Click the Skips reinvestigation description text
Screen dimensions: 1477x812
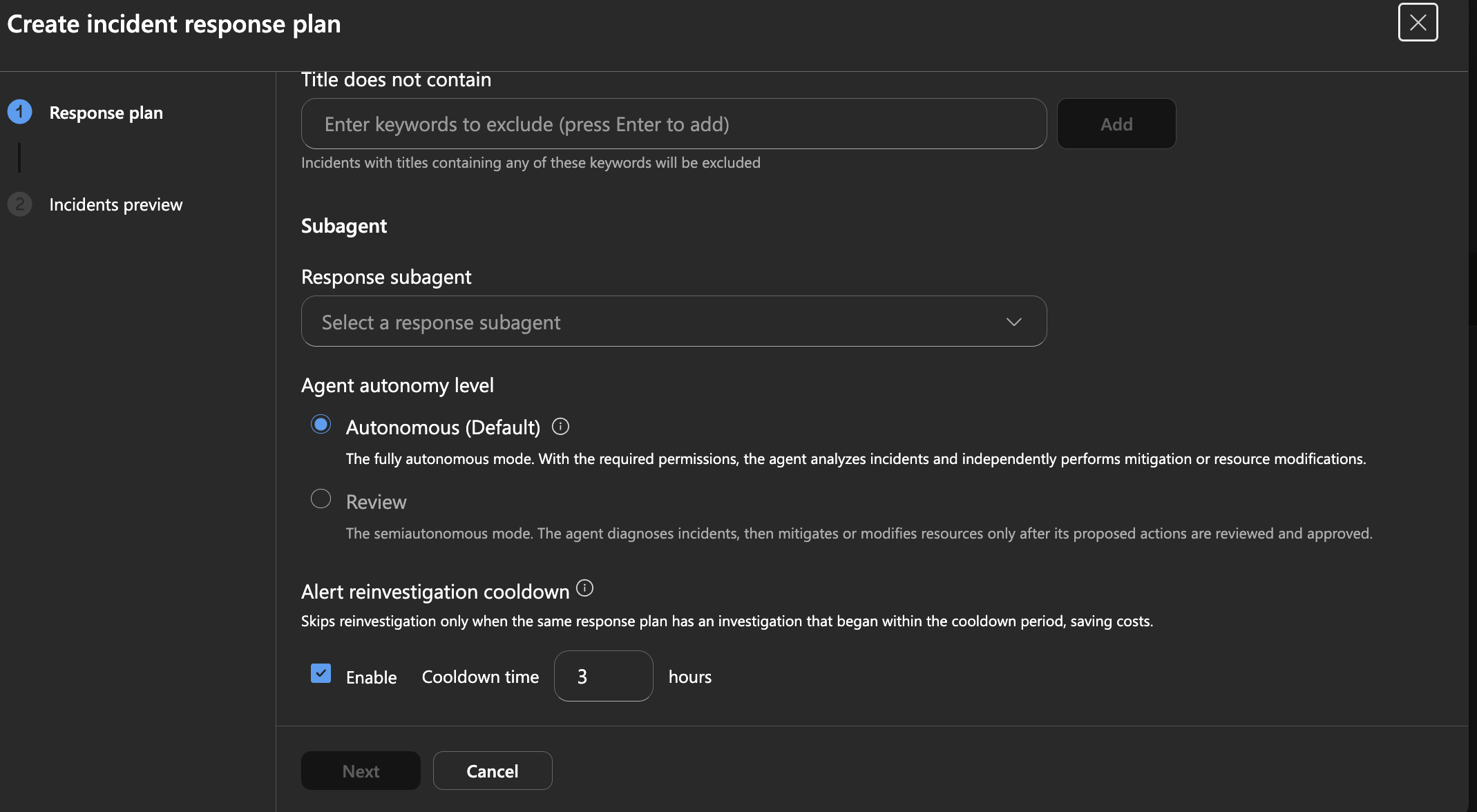[727, 621]
